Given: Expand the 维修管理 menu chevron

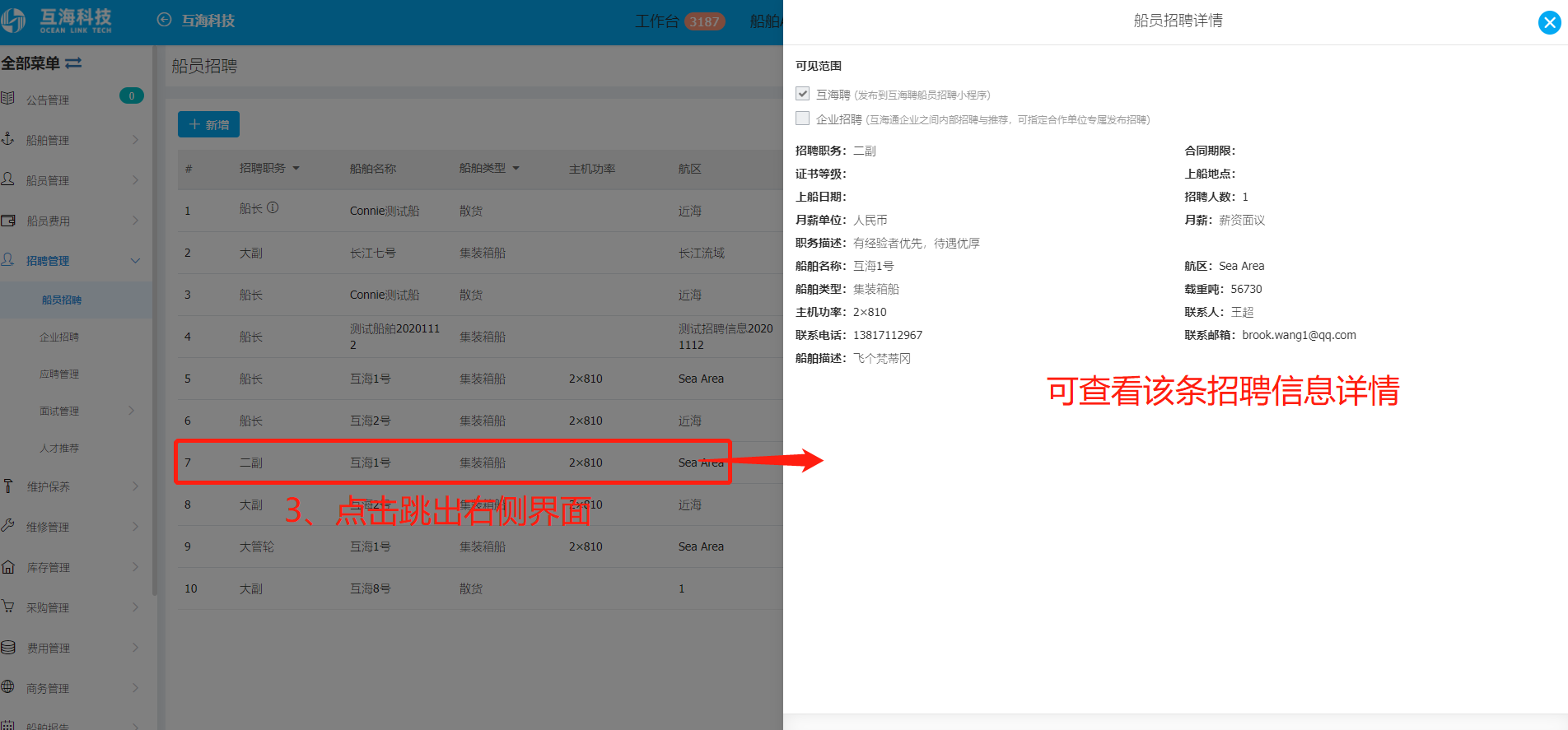Looking at the screenshot, I should [135, 527].
